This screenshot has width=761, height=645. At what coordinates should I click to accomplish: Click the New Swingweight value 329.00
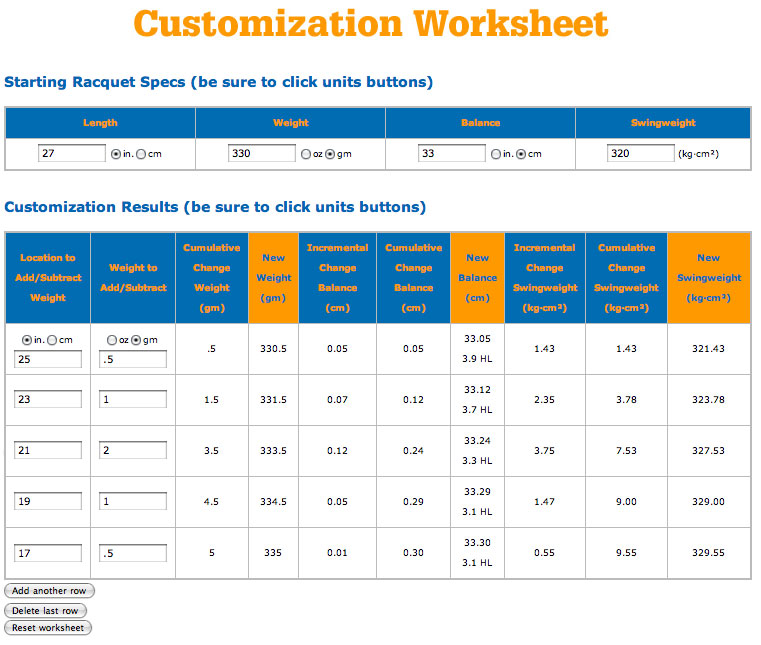pos(708,501)
